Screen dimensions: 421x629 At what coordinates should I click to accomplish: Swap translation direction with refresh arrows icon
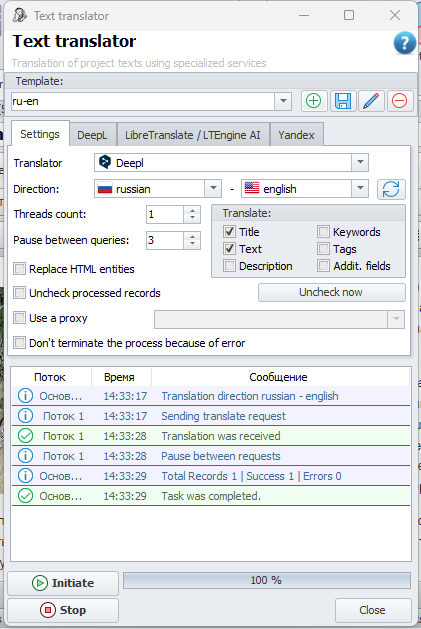391,189
